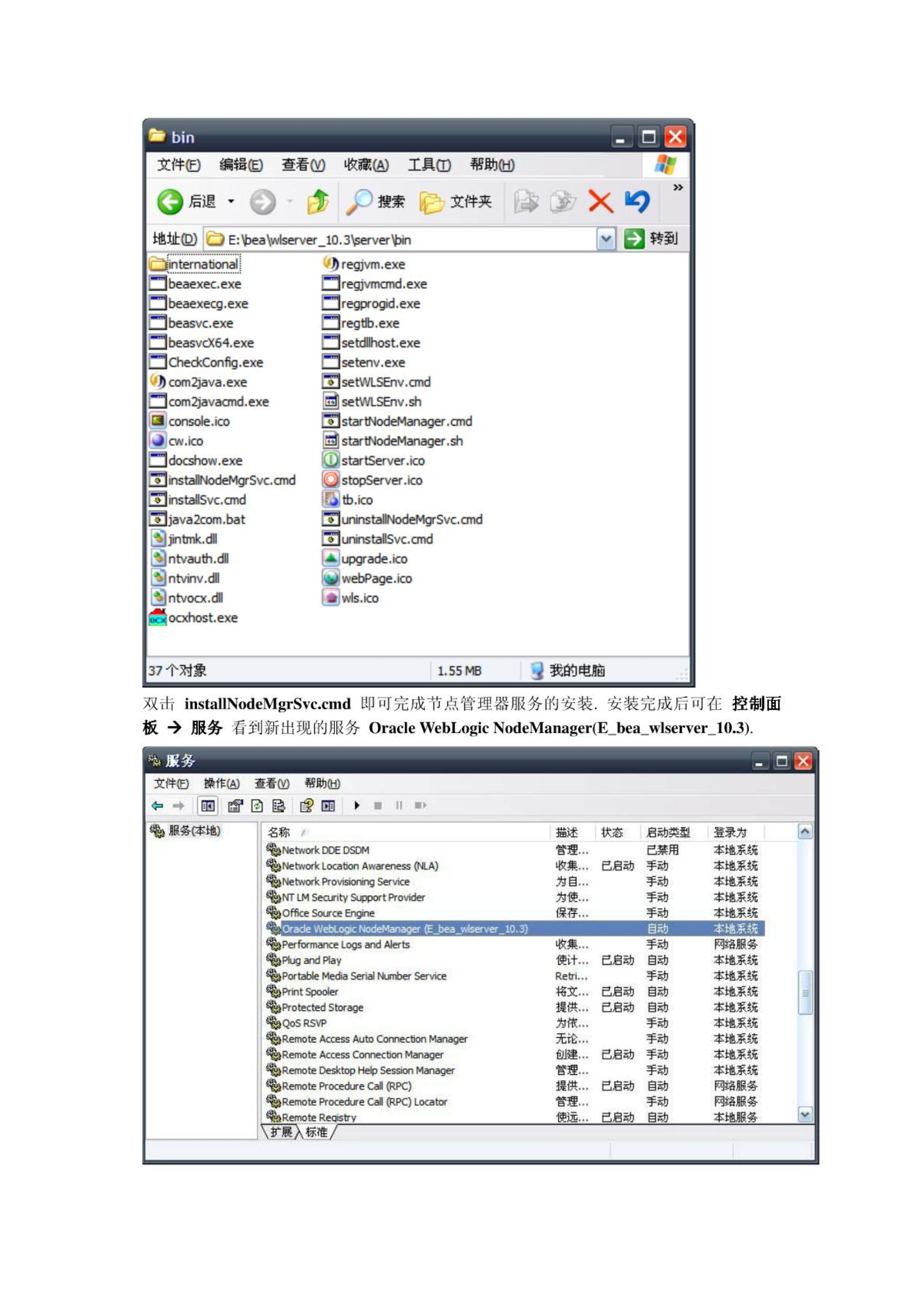Select beasvc.exe file
The image size is (924, 1306).
(191, 324)
